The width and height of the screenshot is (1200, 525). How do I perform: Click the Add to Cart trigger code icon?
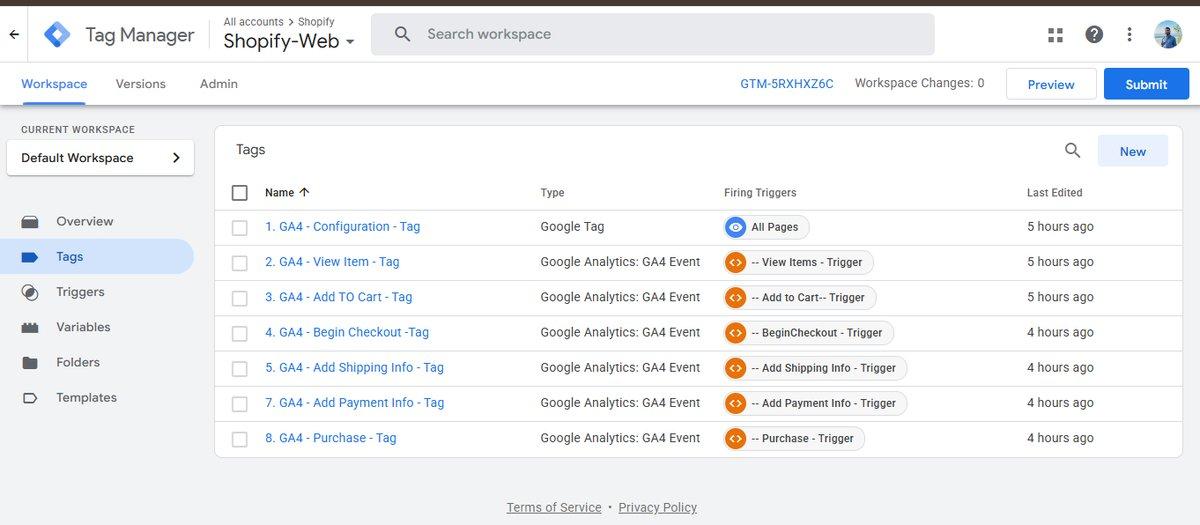click(735, 297)
